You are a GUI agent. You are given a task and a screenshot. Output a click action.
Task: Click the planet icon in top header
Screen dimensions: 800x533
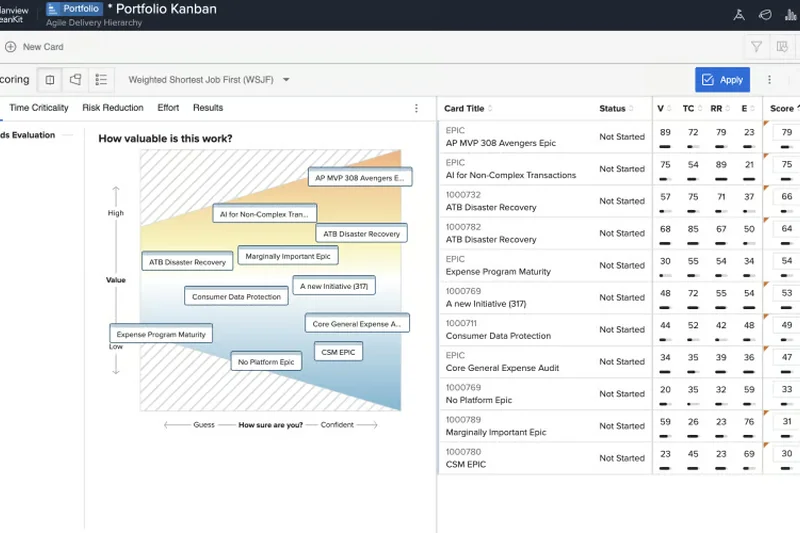765,15
